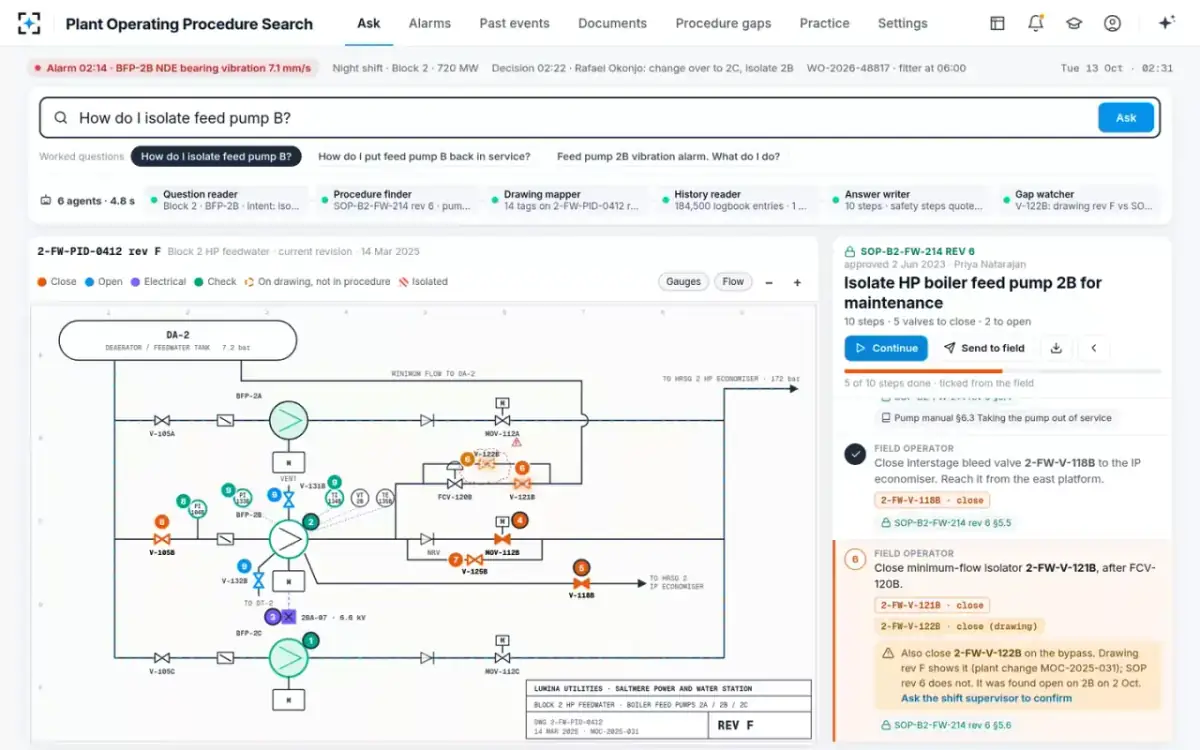Click the warning triangle near MOV-112A
Screen dimensions: 1200x750
coord(517,440)
